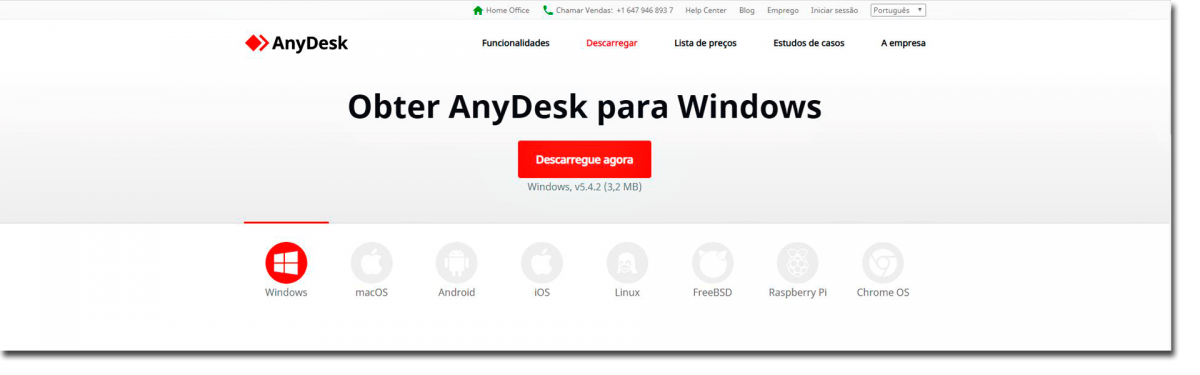Click Iniciar sessão link

pyautogui.click(x=835, y=10)
